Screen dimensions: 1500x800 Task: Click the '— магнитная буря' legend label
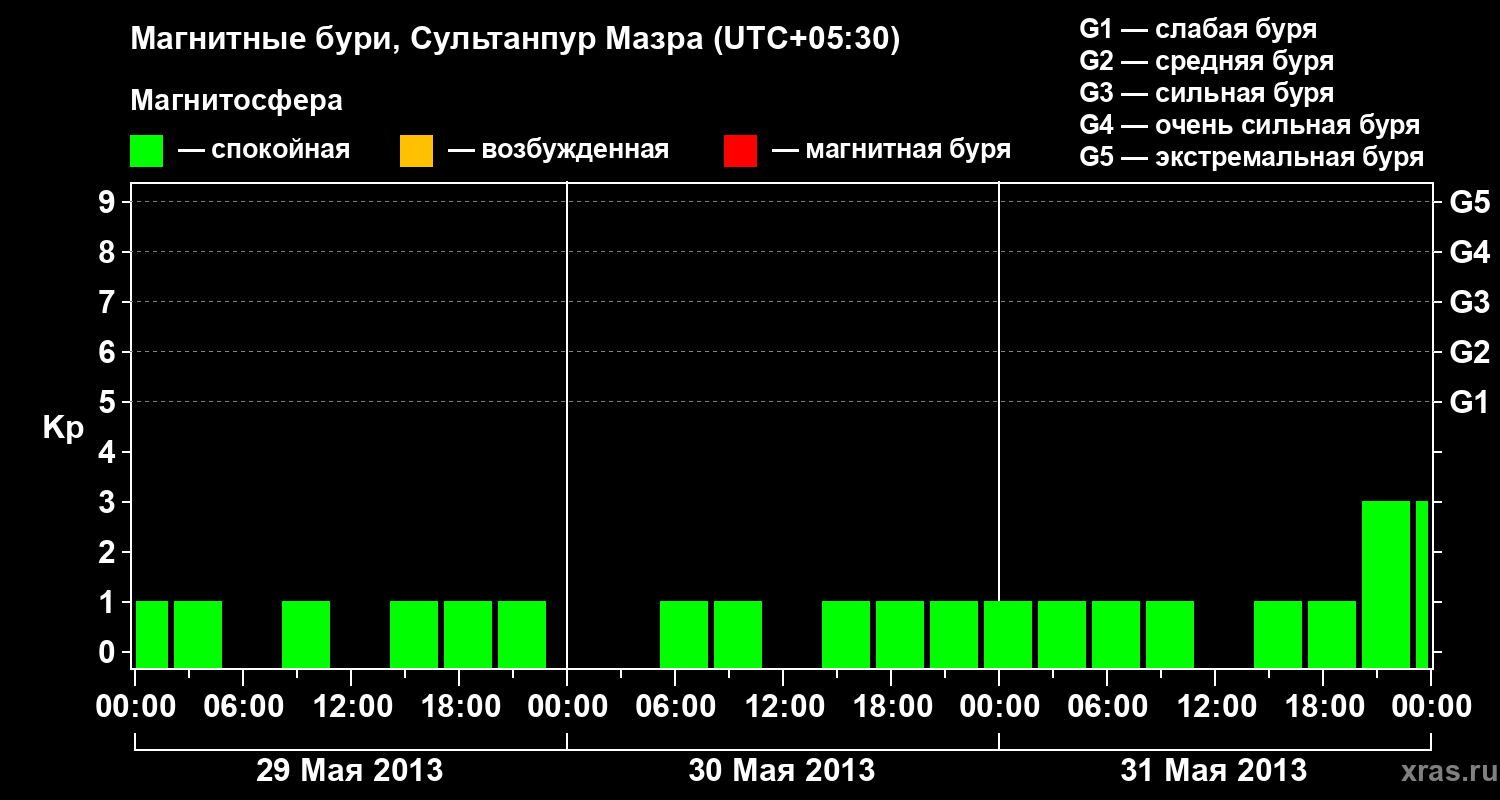pyautogui.click(x=892, y=150)
